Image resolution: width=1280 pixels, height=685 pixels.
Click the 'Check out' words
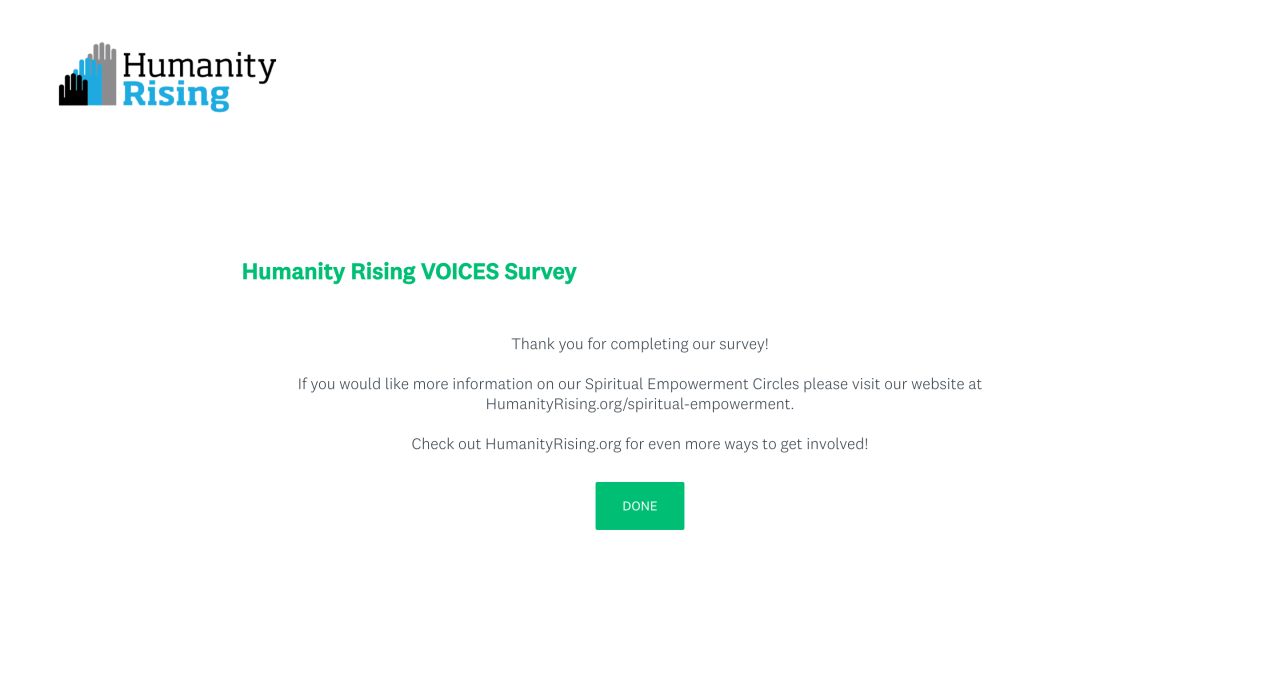tap(446, 444)
